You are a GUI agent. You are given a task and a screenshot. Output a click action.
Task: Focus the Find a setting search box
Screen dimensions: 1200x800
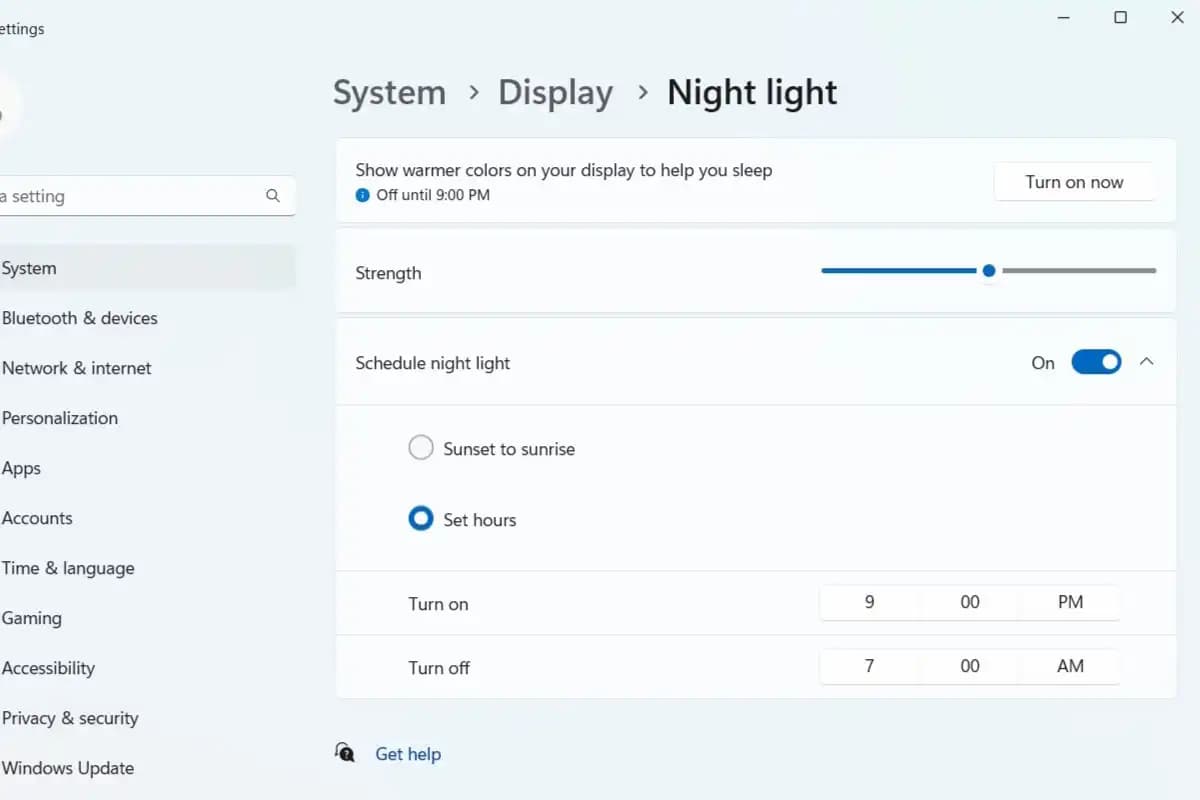pyautogui.click(x=130, y=196)
